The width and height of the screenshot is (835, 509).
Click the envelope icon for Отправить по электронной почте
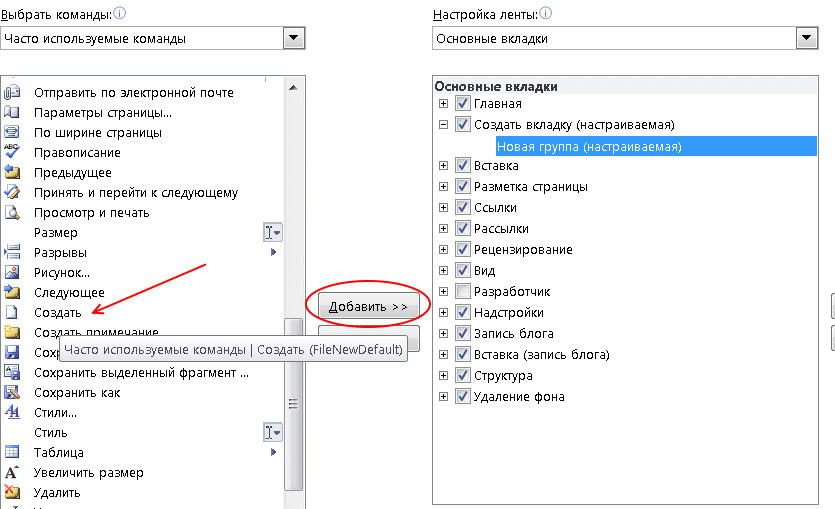click(x=12, y=92)
